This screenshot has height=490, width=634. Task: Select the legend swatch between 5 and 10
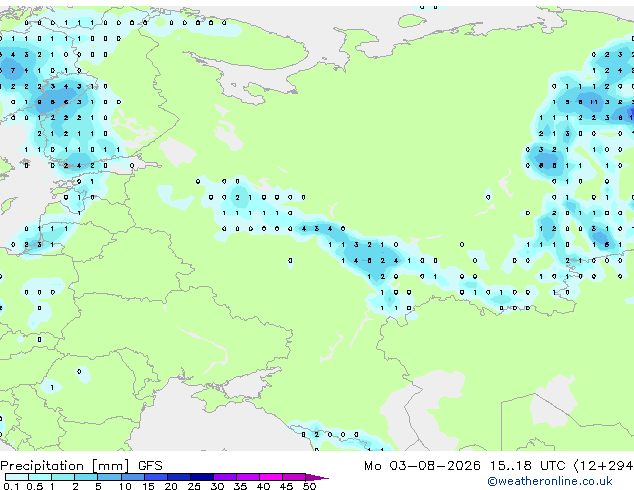pyautogui.click(x=110, y=477)
